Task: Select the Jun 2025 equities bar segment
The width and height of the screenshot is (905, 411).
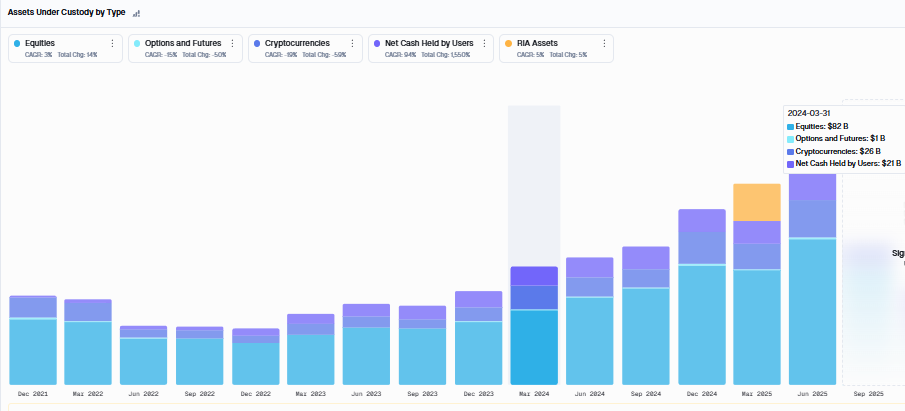Action: (x=812, y=312)
